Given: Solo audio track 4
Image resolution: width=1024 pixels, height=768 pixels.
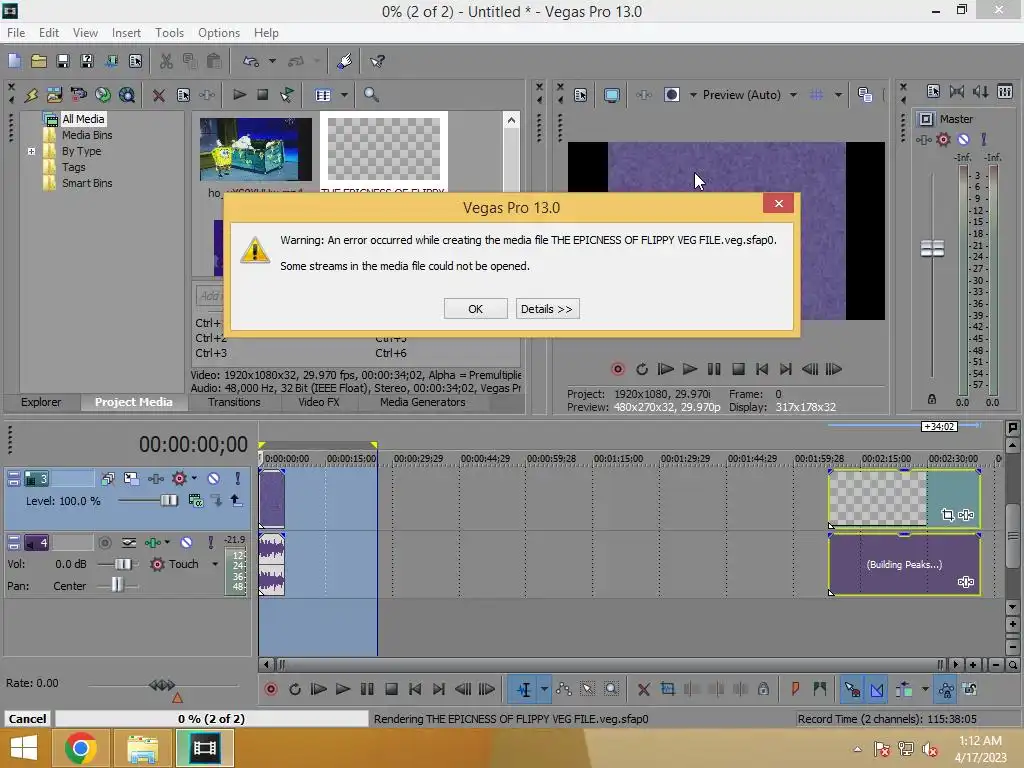Looking at the screenshot, I should 210,543.
